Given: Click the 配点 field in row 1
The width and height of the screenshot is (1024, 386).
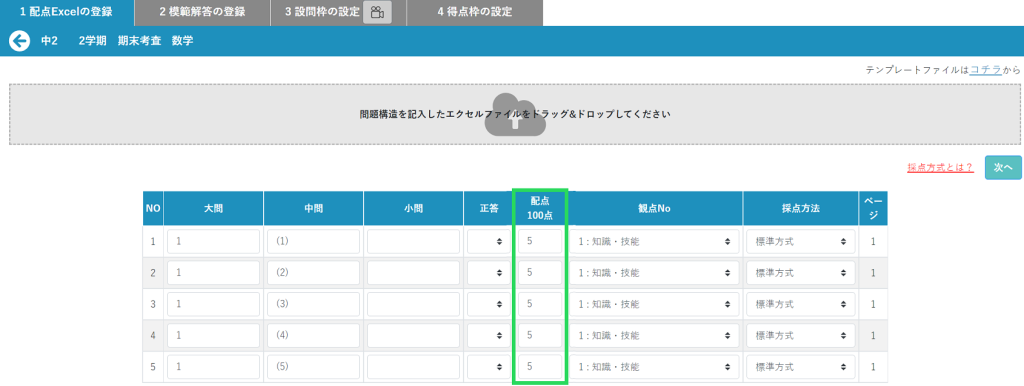Looking at the screenshot, I should tap(540, 242).
